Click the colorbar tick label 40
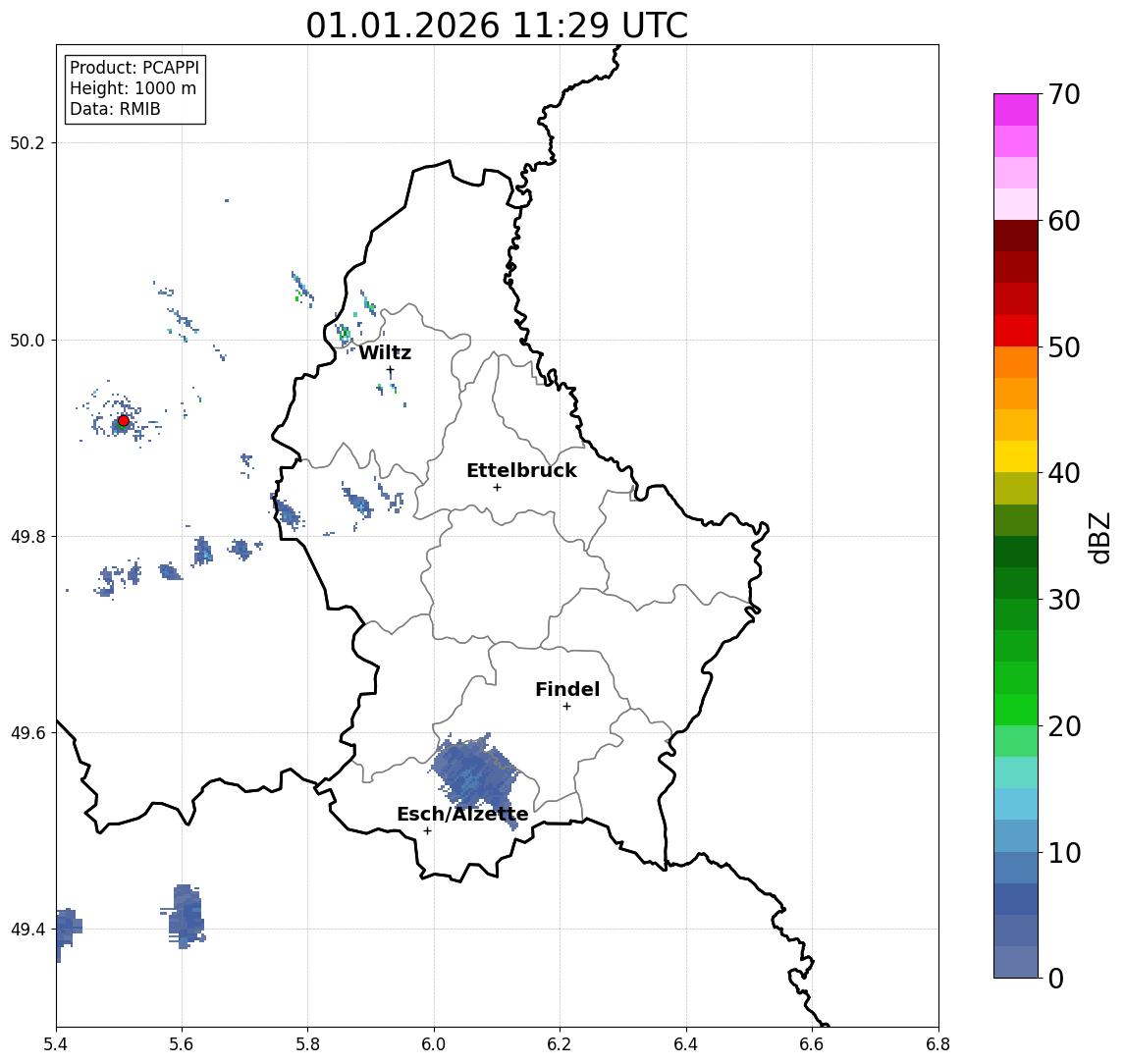Image resolution: width=1124 pixels, height=1064 pixels. point(1064,473)
